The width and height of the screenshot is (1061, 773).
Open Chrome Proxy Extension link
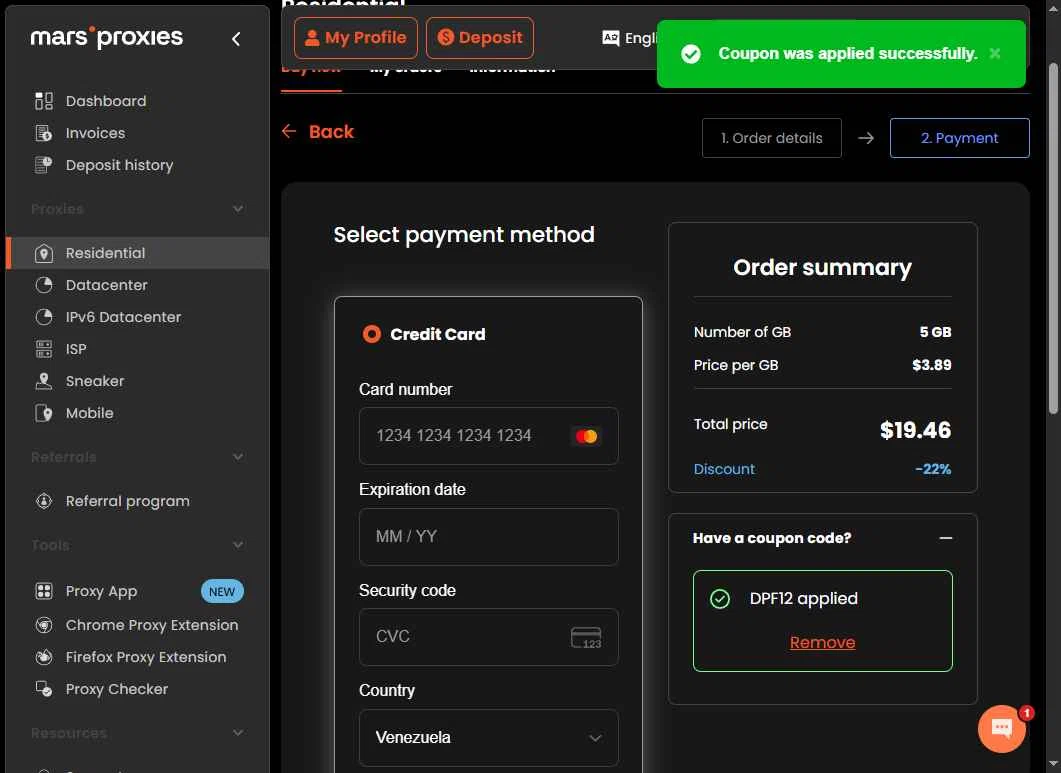[152, 625]
